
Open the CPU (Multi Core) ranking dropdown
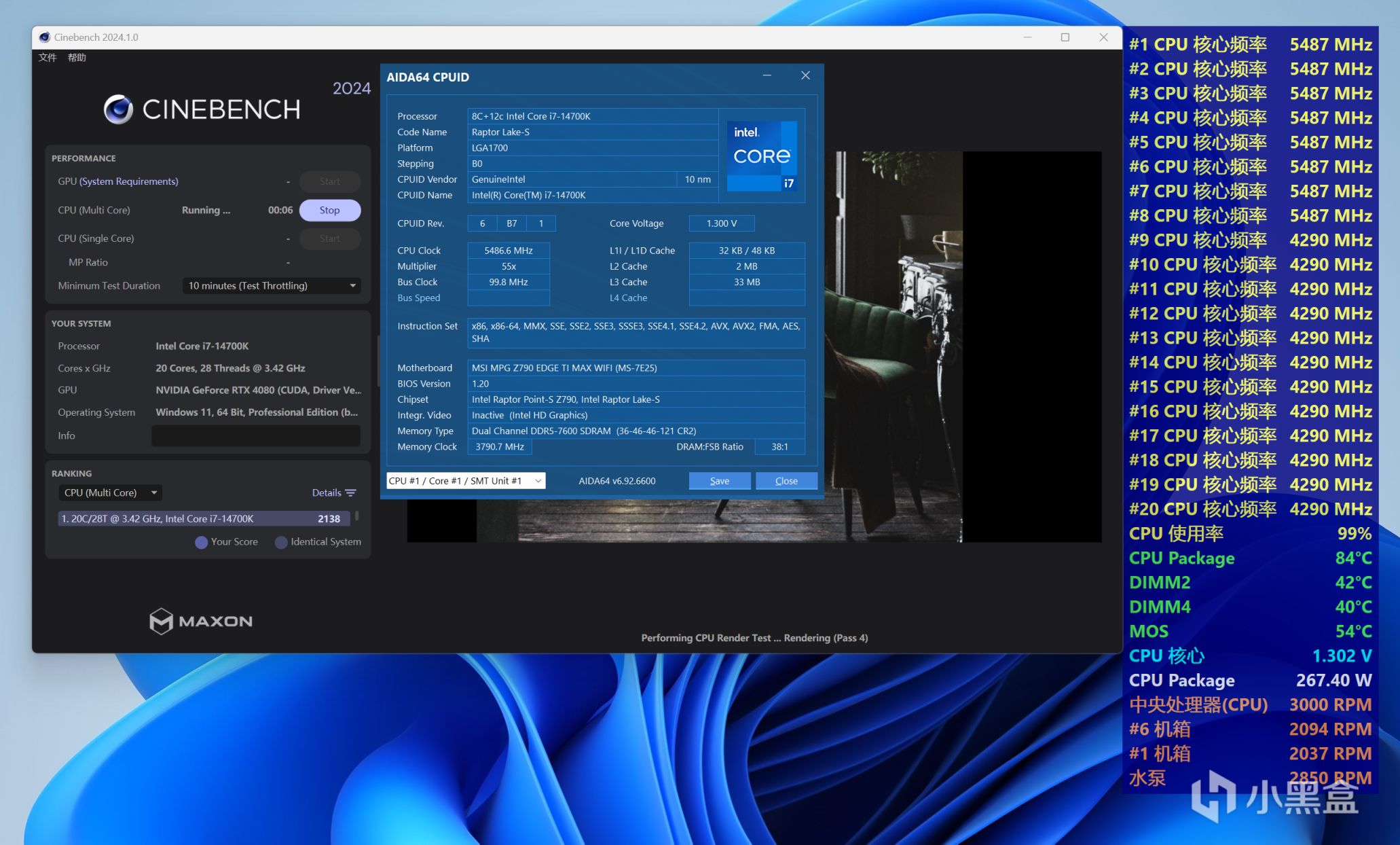(110, 492)
